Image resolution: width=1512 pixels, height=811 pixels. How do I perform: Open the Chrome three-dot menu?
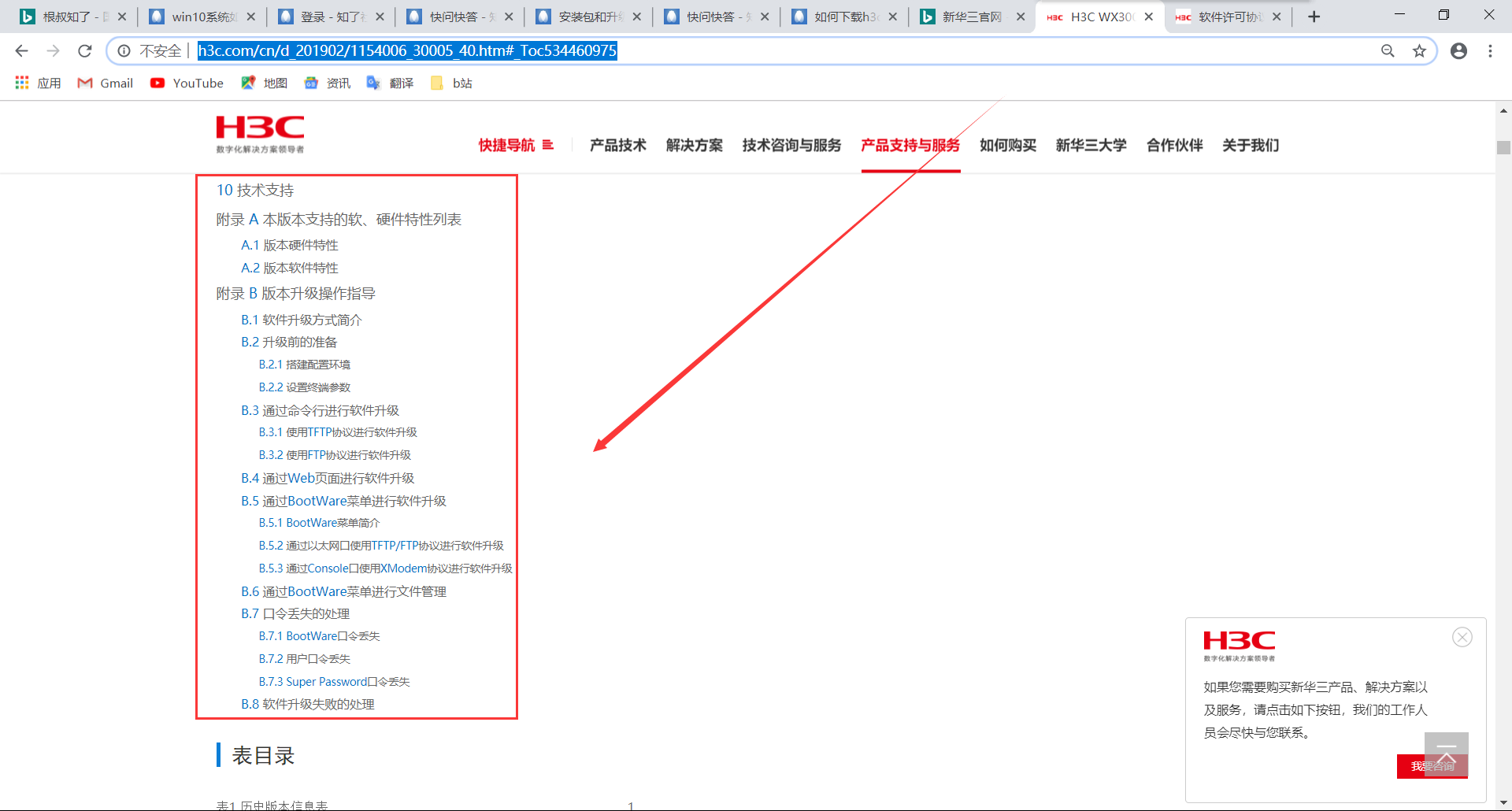pyautogui.click(x=1490, y=51)
